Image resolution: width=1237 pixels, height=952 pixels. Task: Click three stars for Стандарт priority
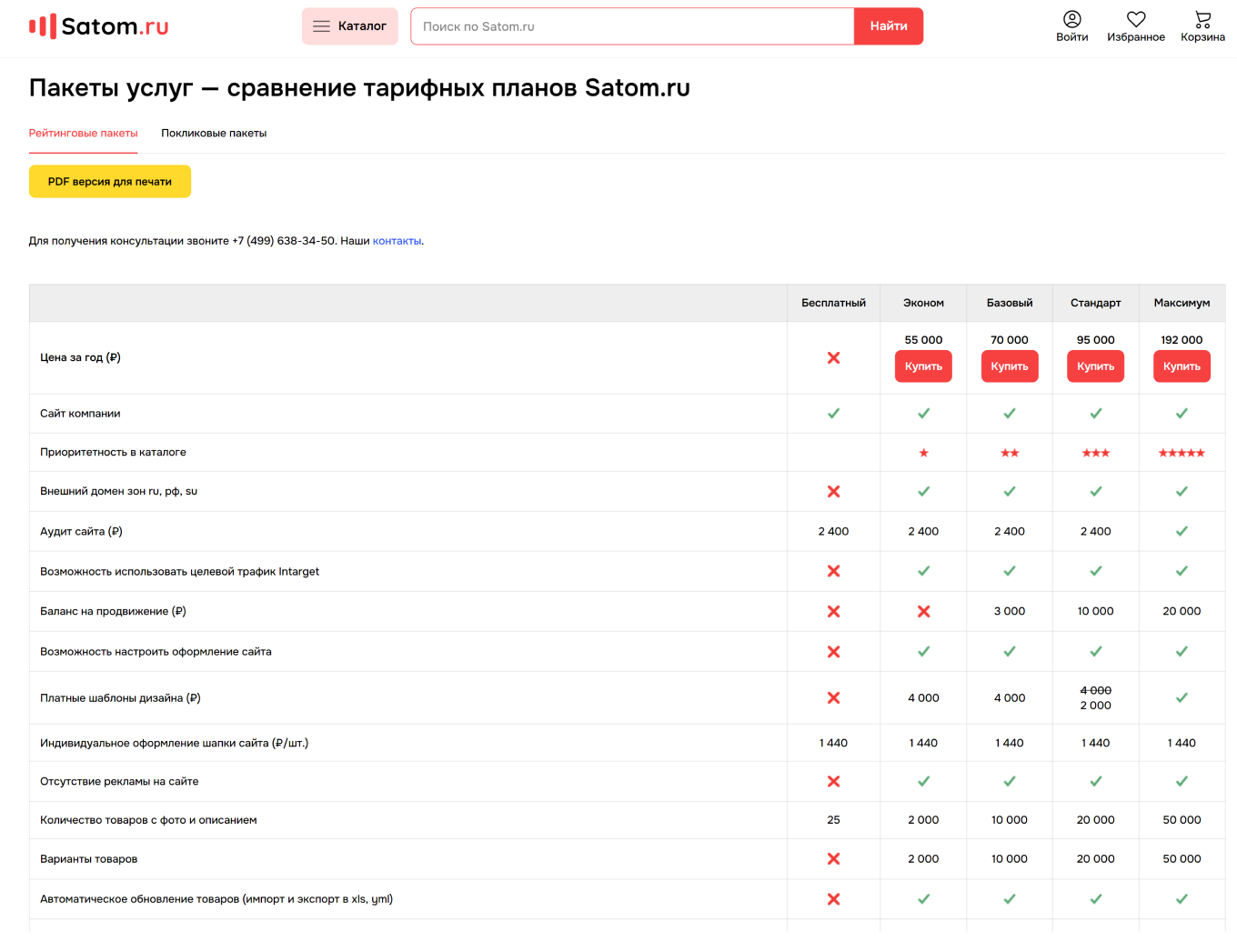click(1096, 453)
